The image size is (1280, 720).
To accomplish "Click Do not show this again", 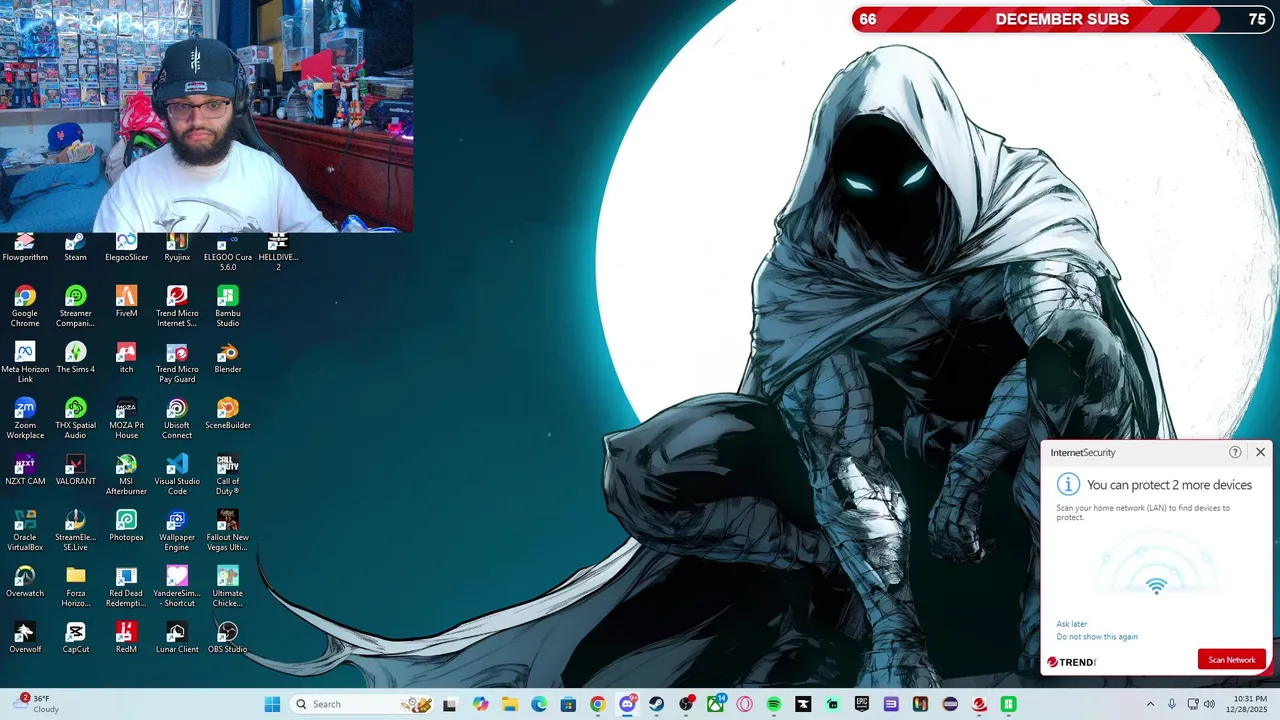I will (1097, 637).
